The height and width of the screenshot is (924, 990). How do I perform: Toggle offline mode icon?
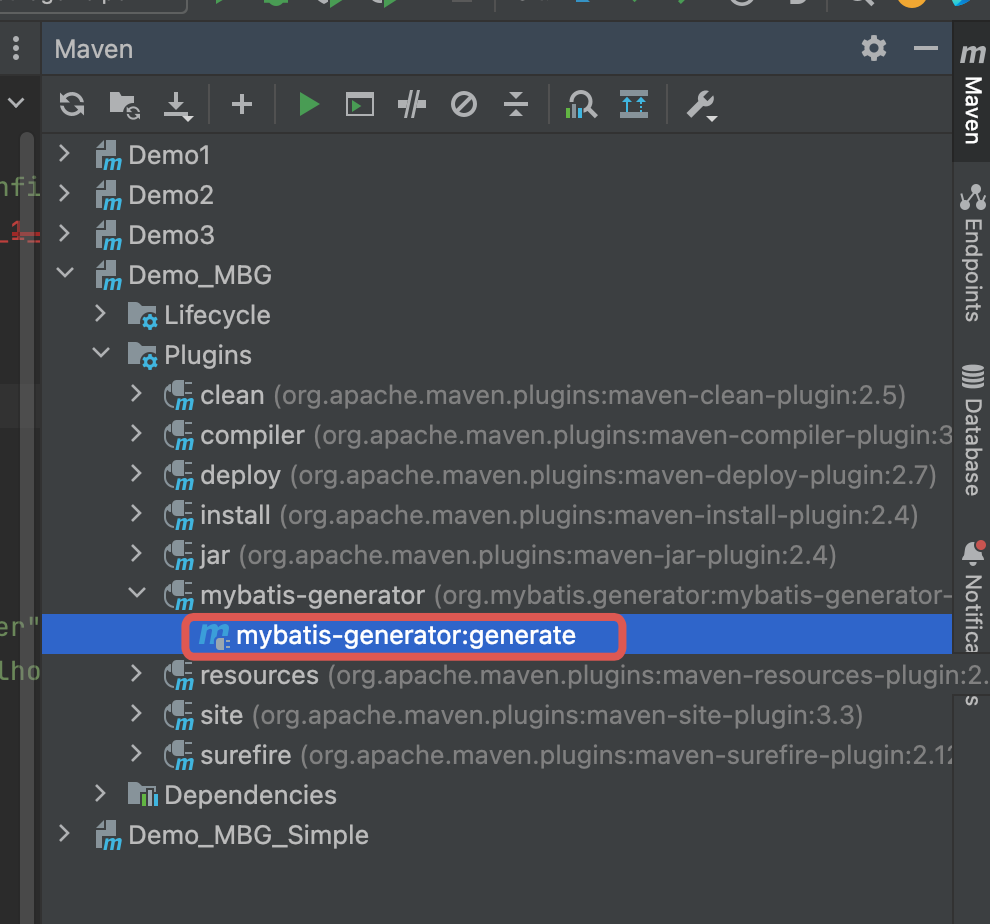(412, 104)
